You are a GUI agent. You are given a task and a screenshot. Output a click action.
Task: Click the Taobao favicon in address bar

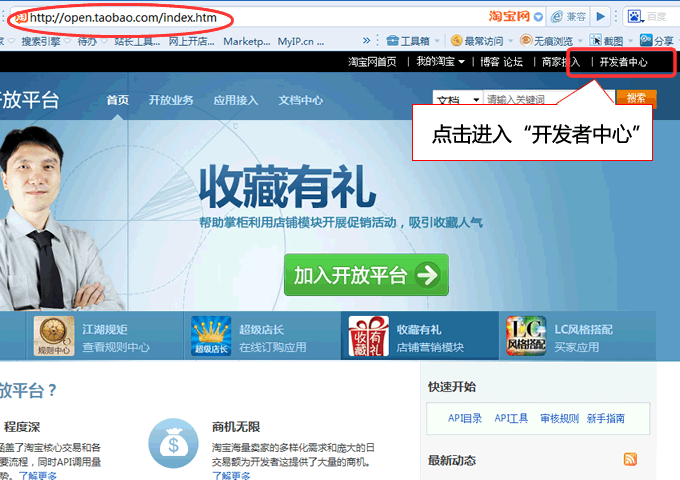[x=21, y=17]
